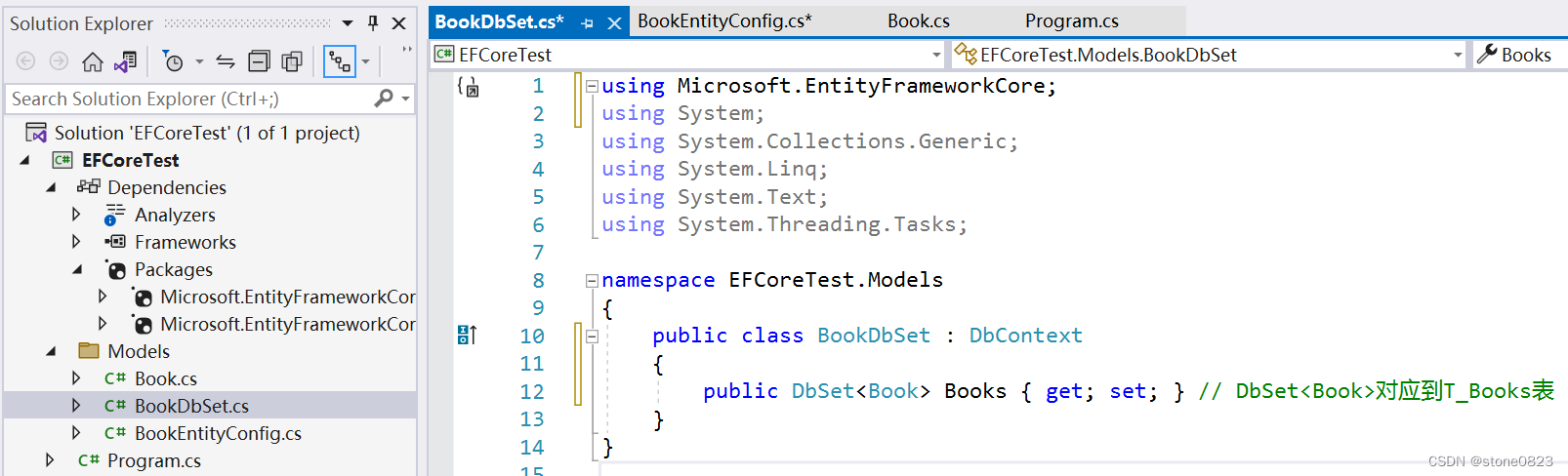This screenshot has width=1568, height=476.
Task: Collapse All in Solution Explorer toolbar
Action: [x=259, y=62]
